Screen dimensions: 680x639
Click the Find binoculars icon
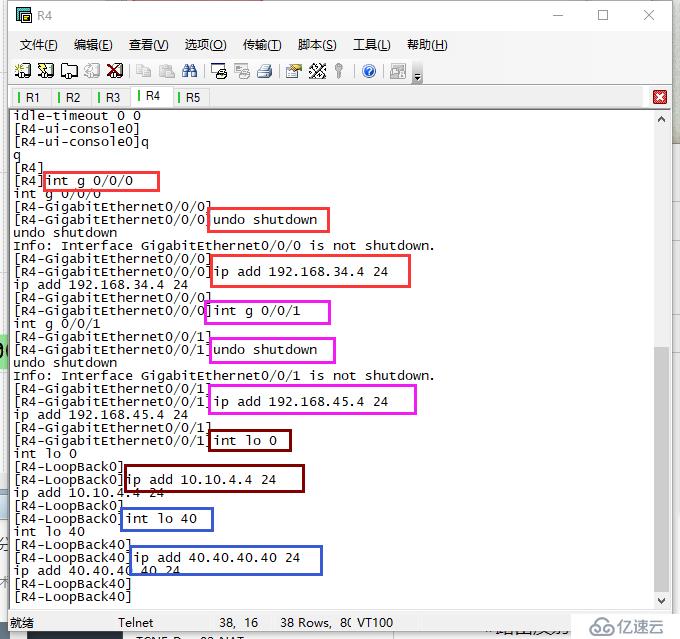click(192, 71)
